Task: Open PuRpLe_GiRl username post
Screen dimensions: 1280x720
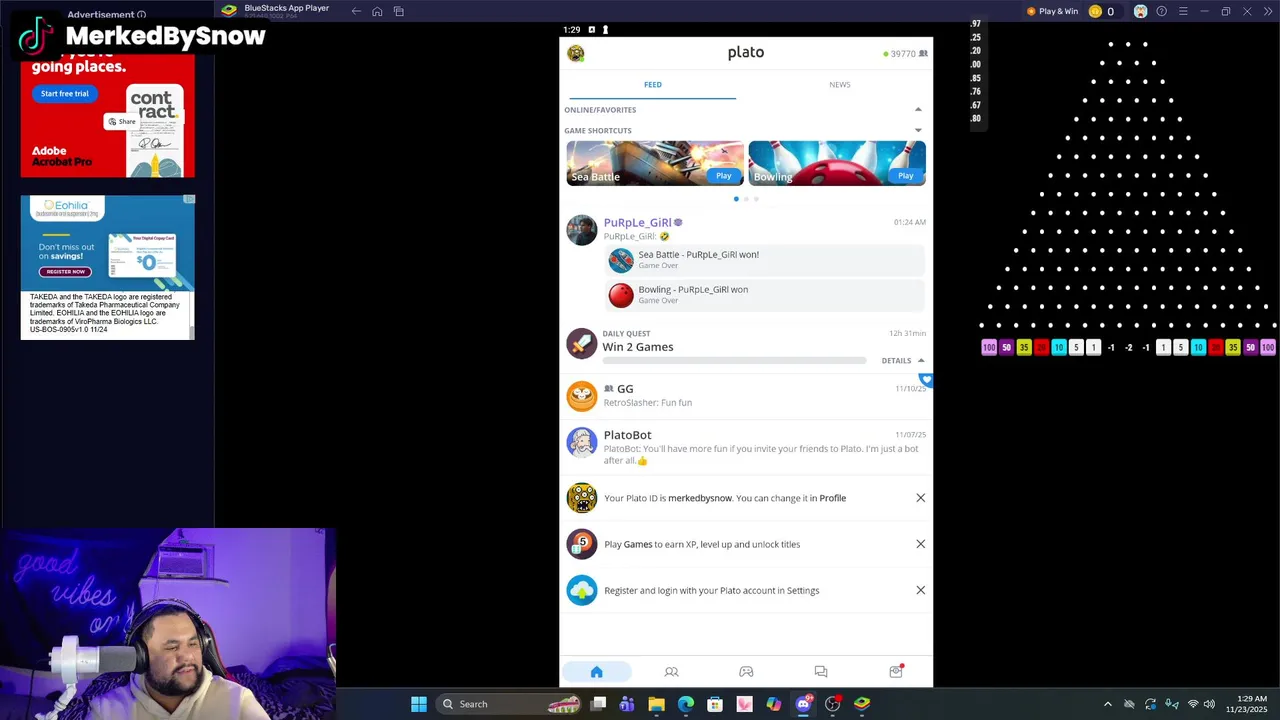Action: pos(637,222)
